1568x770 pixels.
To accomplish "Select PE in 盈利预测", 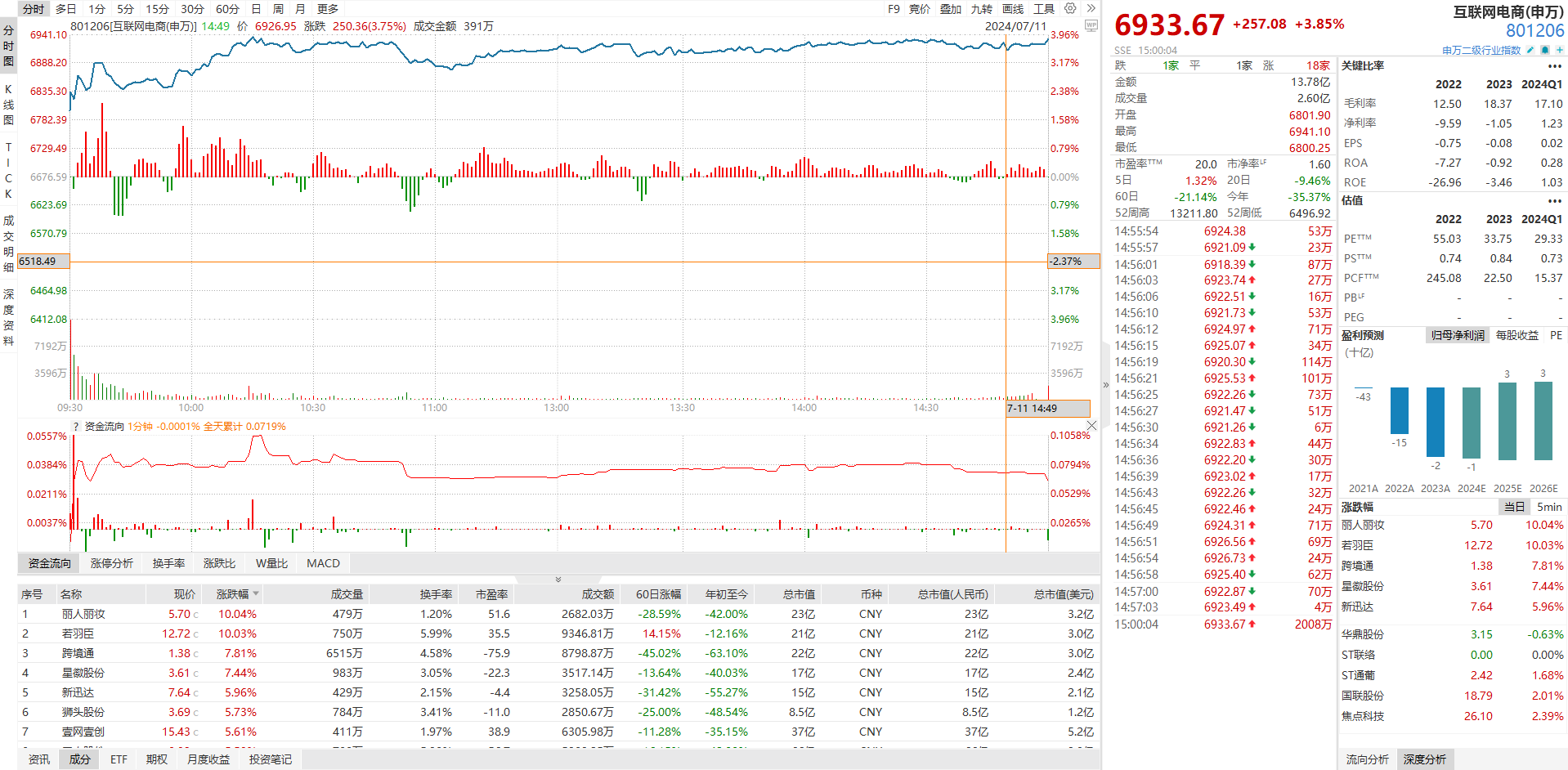I will (1556, 335).
